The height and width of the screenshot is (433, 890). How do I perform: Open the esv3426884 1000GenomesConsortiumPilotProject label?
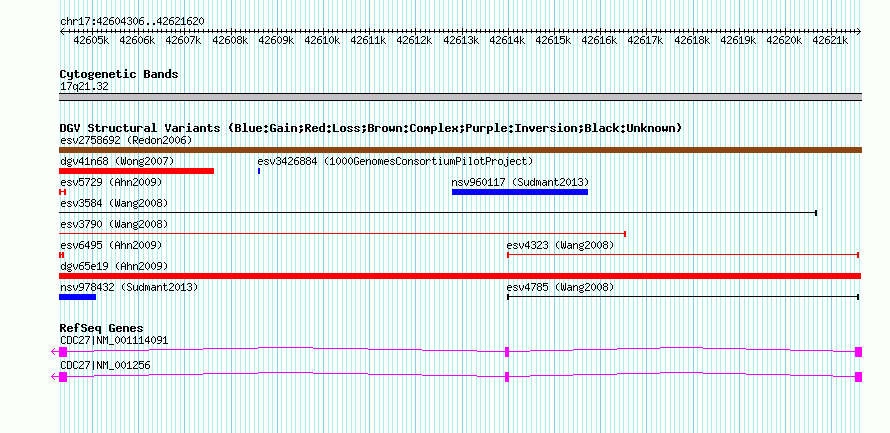point(395,161)
